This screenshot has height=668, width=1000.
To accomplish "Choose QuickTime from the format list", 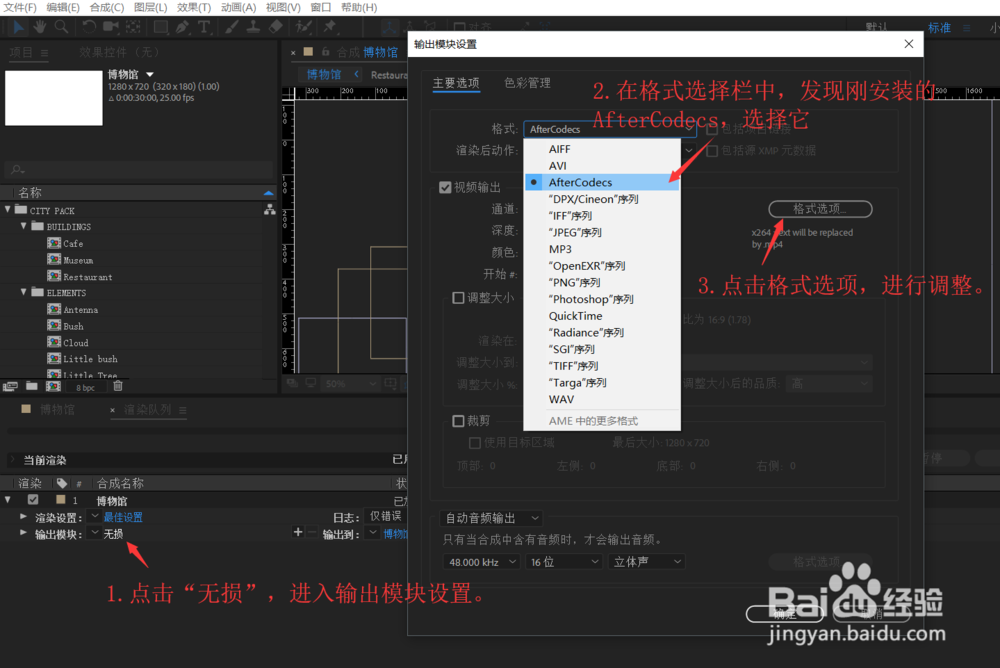I will [602, 316].
